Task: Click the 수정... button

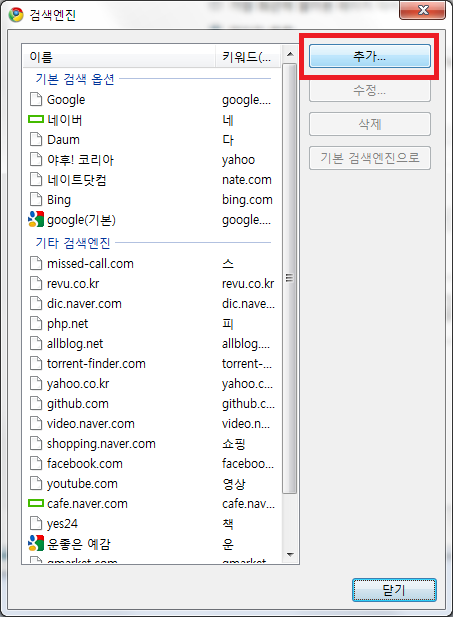Action: pos(370,91)
